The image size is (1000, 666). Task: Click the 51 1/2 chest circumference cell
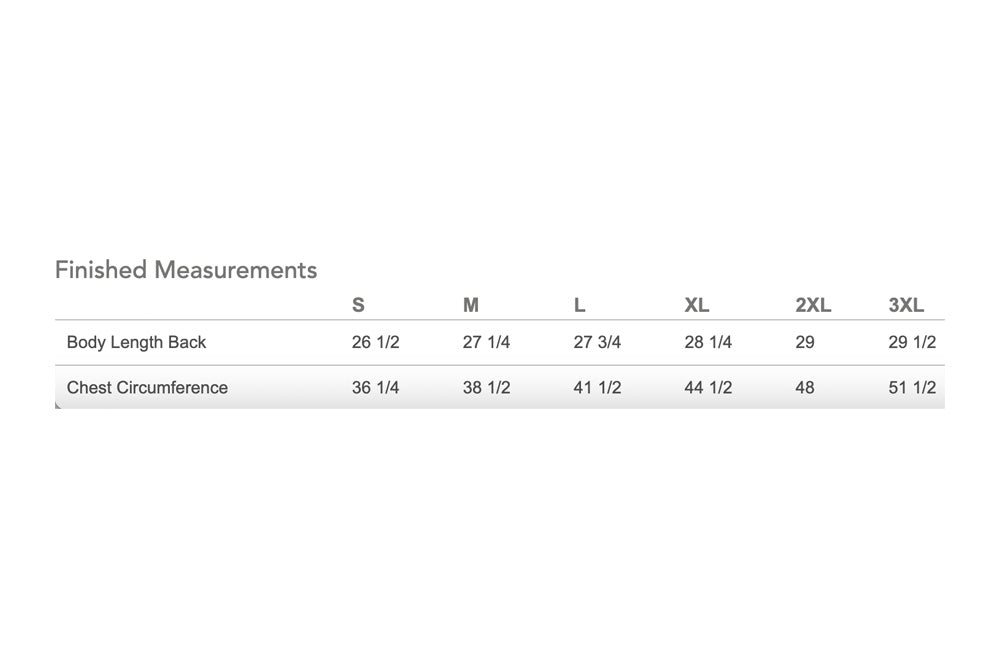point(912,387)
